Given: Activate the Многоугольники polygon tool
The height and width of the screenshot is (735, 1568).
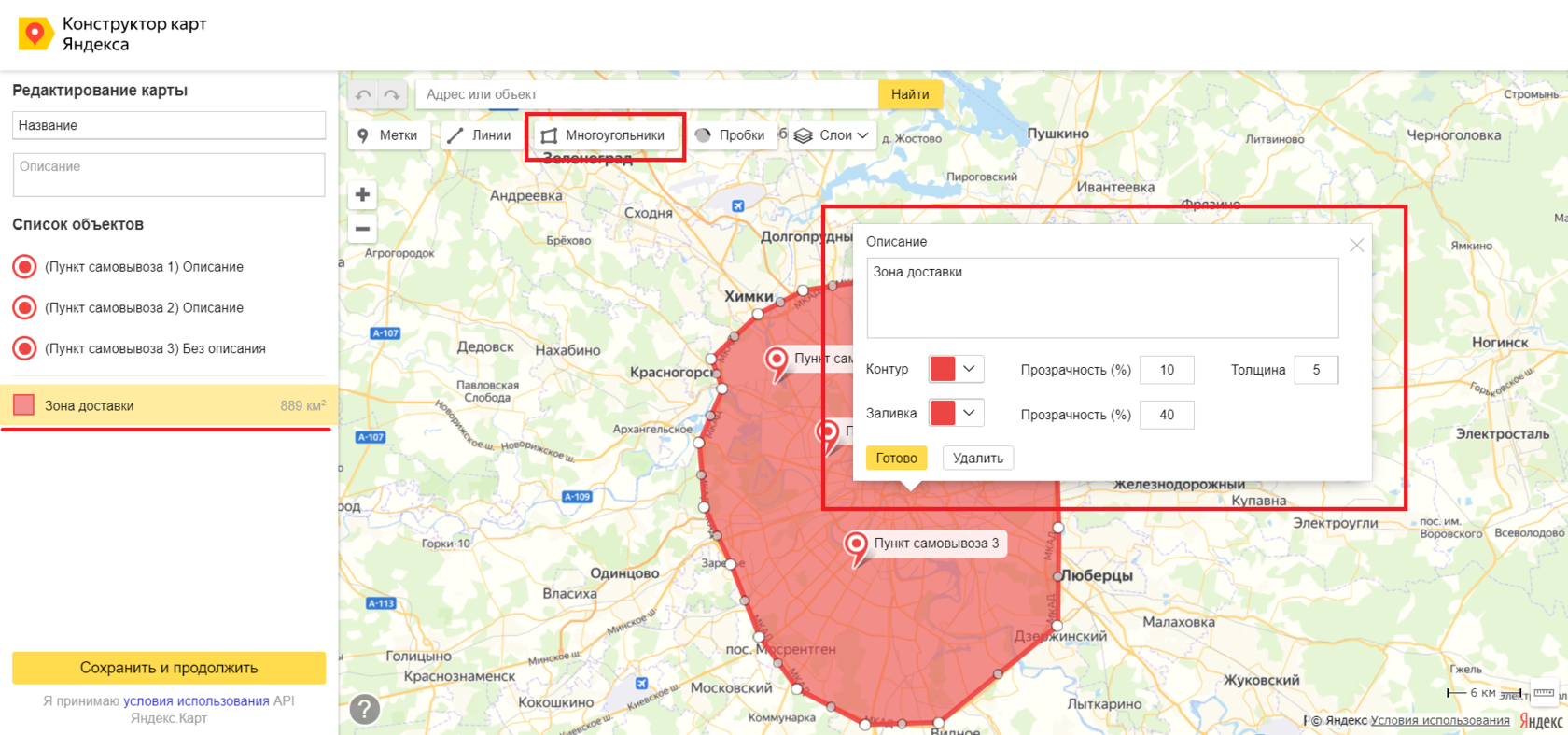Looking at the screenshot, I should click(604, 135).
